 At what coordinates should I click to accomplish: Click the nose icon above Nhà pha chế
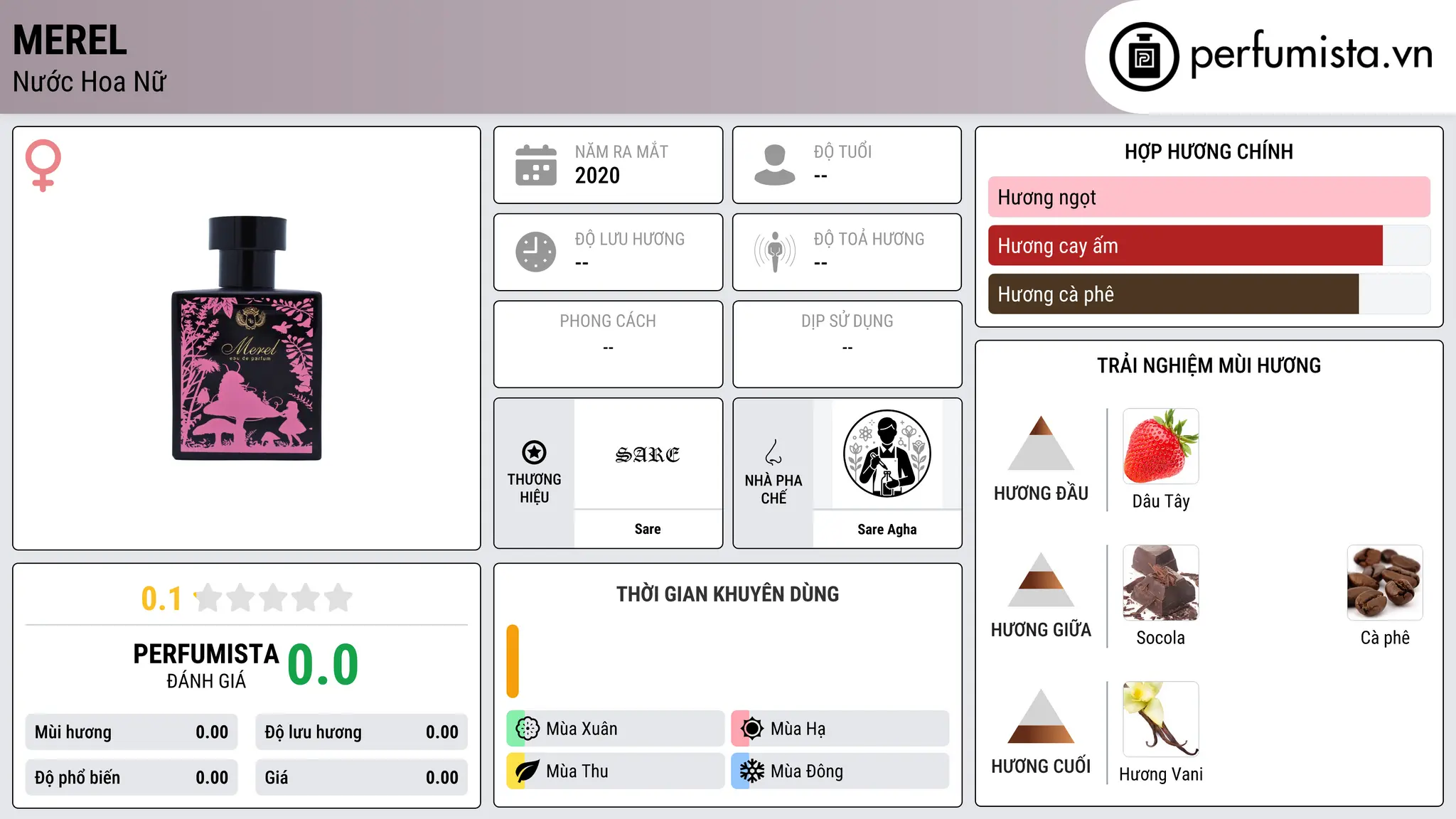773,452
